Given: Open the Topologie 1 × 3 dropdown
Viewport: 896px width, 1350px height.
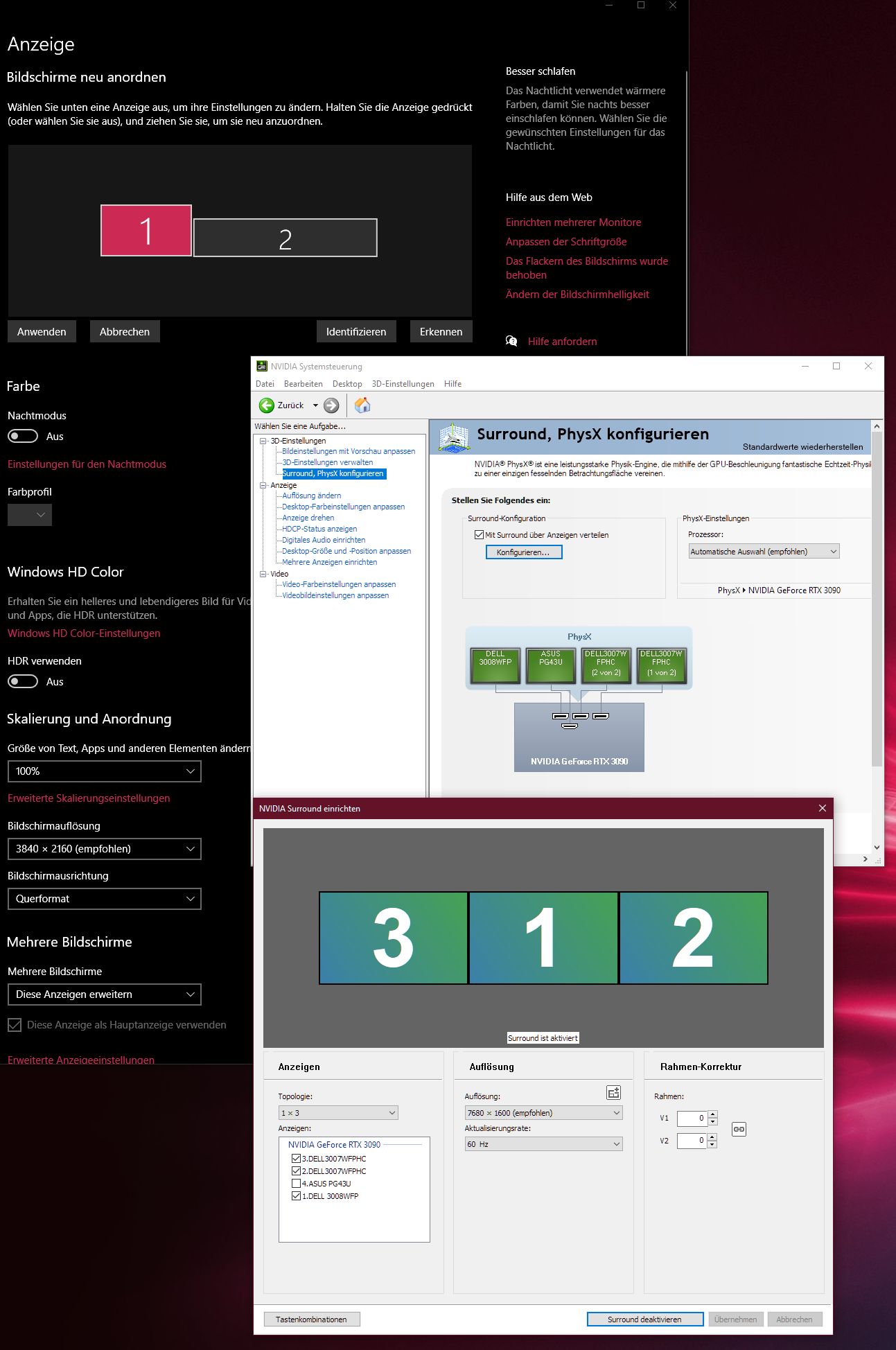Looking at the screenshot, I should (x=338, y=1113).
